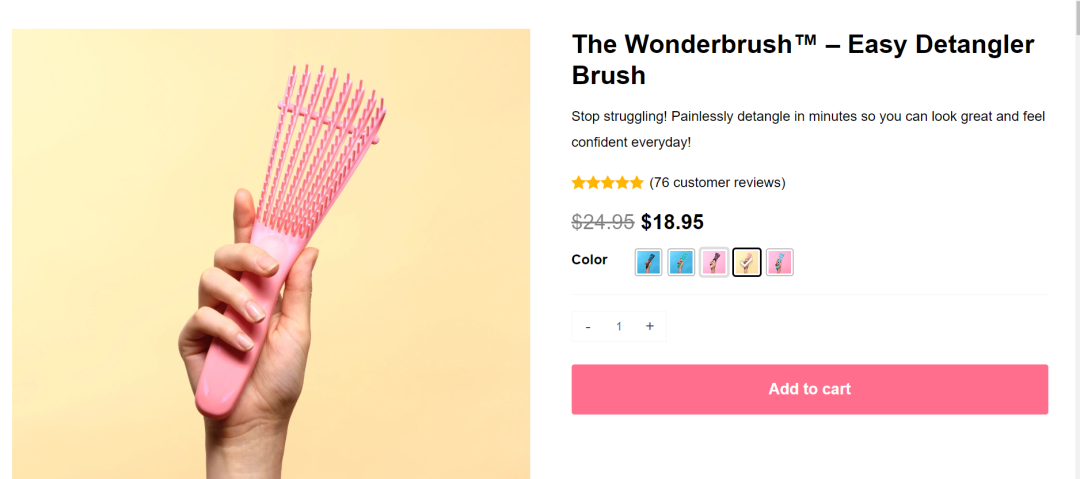Click the selected yellow swatch with checkmark
The height and width of the screenshot is (479, 1080).
(747, 262)
